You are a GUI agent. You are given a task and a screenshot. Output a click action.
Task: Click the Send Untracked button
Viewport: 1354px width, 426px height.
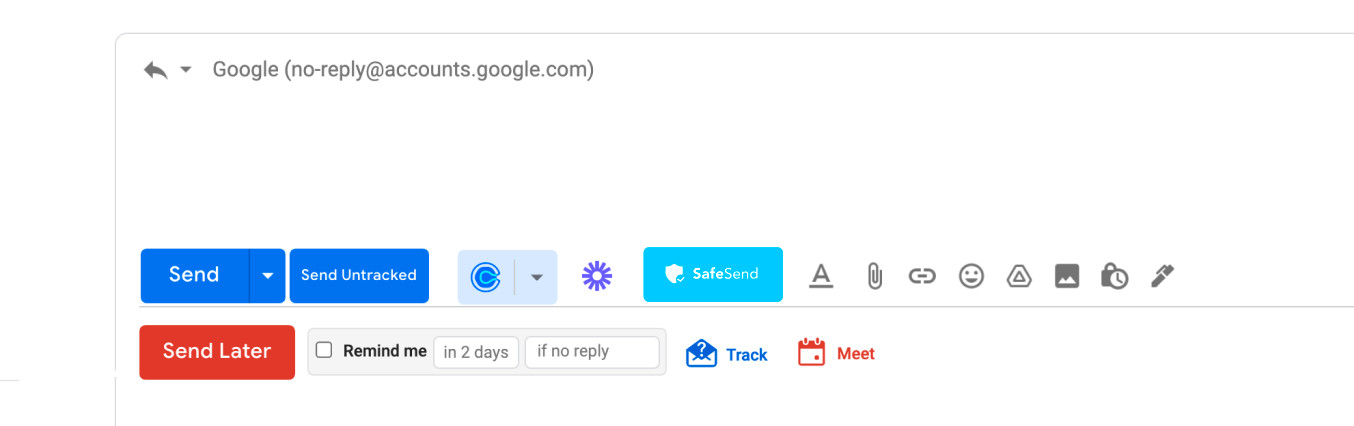359,276
